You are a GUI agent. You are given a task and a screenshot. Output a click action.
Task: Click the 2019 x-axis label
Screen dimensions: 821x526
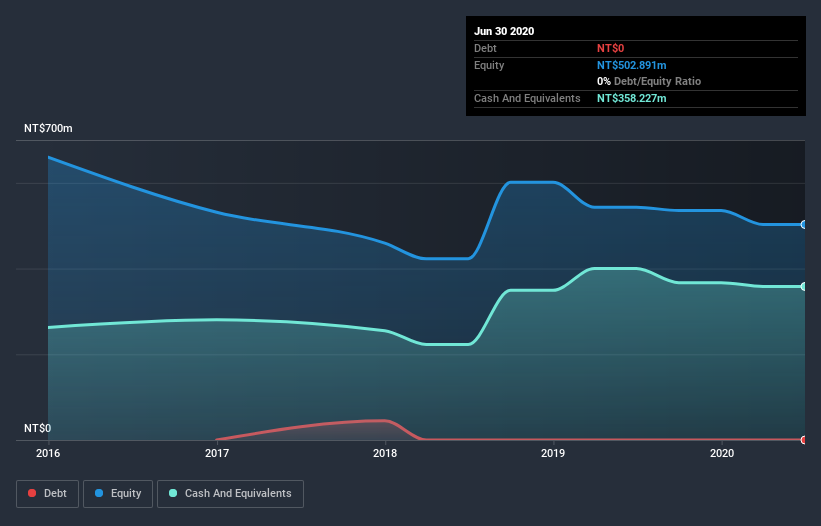553,453
